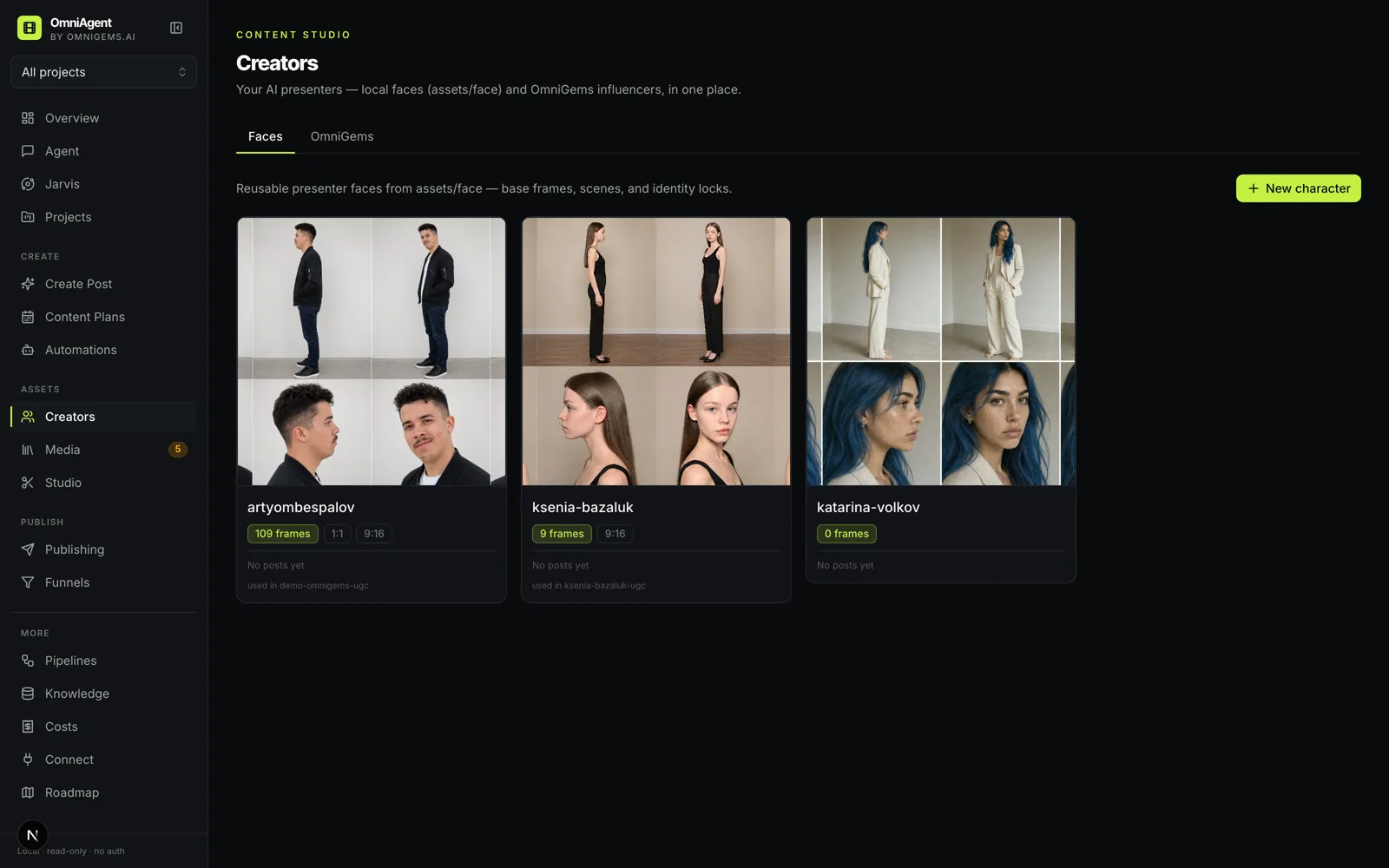Image resolution: width=1389 pixels, height=868 pixels.
Task: Open the Overview grid icon
Action: (28, 118)
